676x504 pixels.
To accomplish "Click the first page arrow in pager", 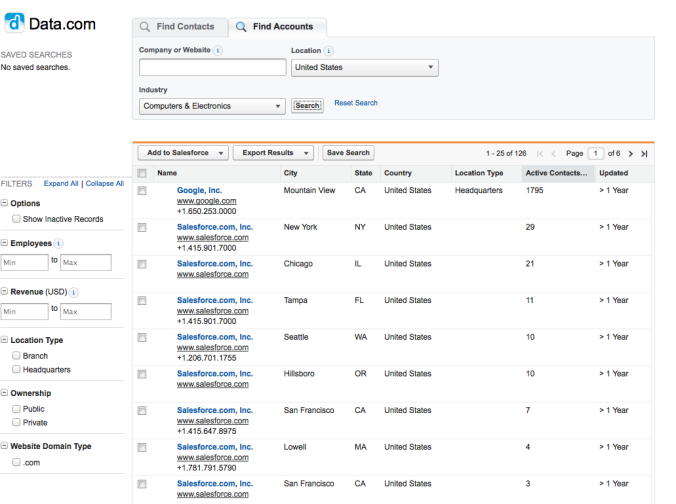I will [x=540, y=153].
